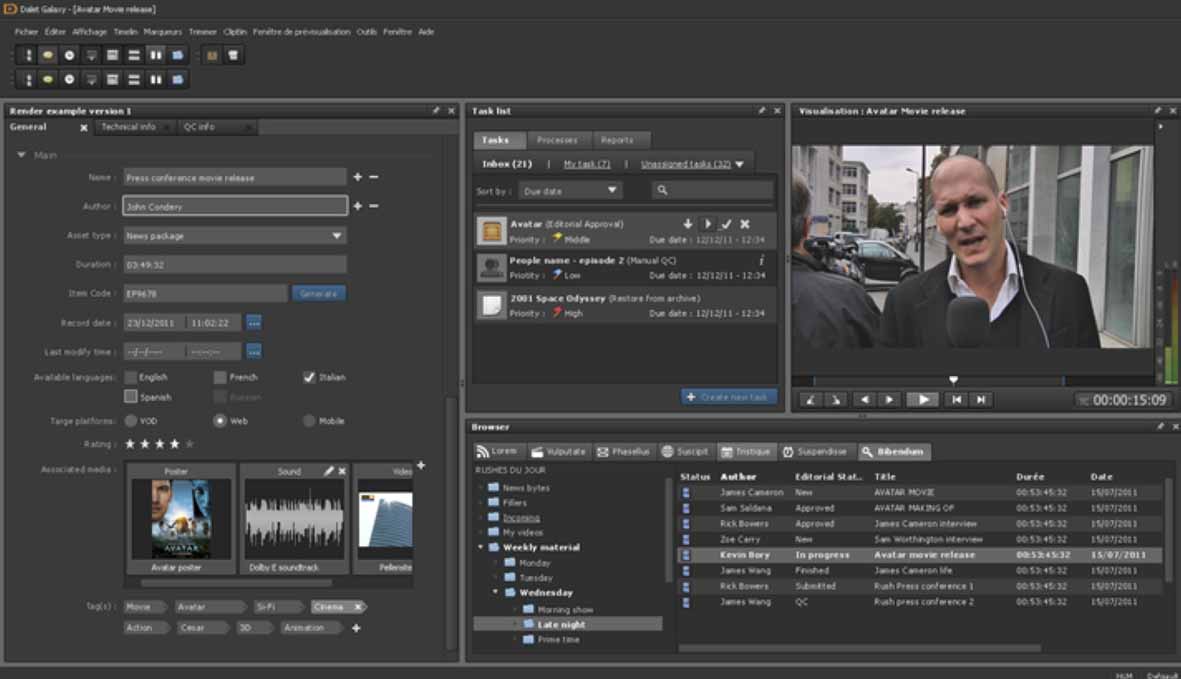Reject Avatar task with X icon
Image resolution: width=1181 pixels, height=679 pixels.
[x=745, y=224]
